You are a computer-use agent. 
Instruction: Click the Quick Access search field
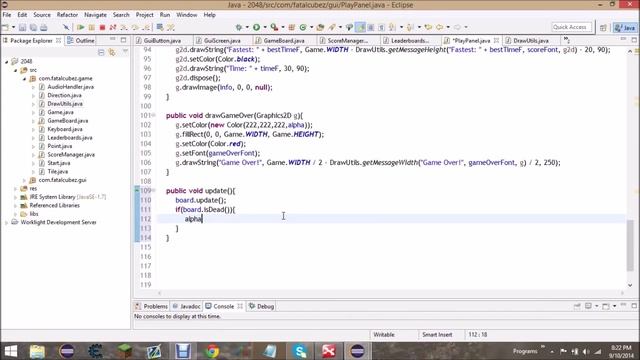pos(571,27)
